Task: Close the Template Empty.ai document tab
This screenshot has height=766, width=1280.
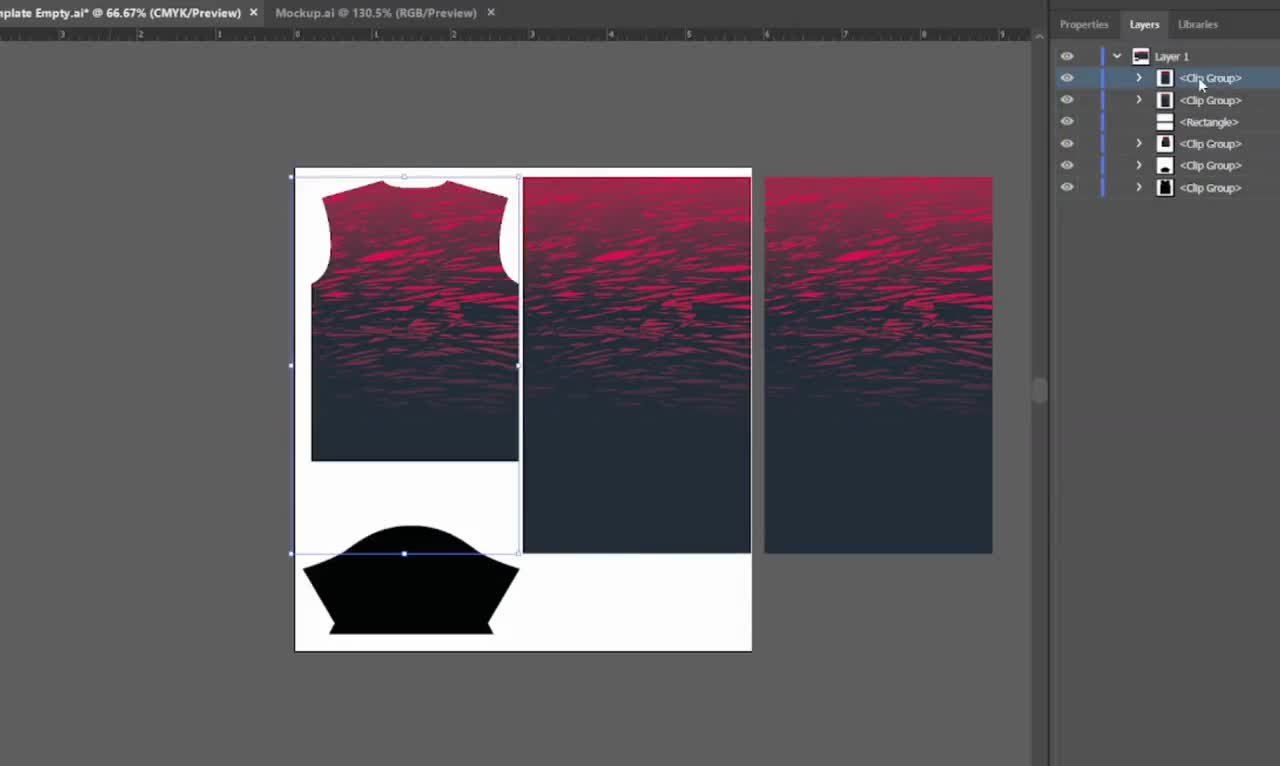Action: (x=253, y=13)
